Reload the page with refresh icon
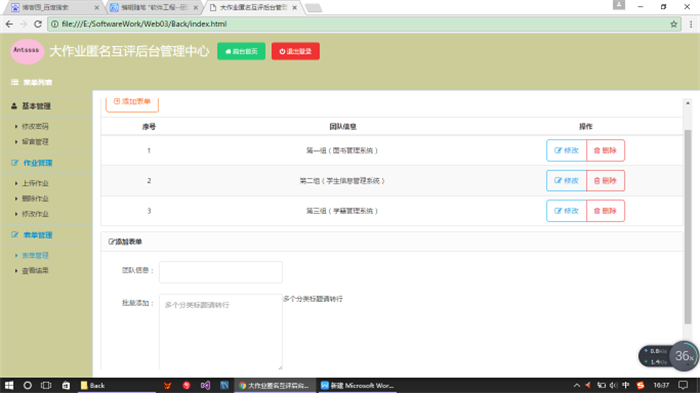 click(38, 24)
